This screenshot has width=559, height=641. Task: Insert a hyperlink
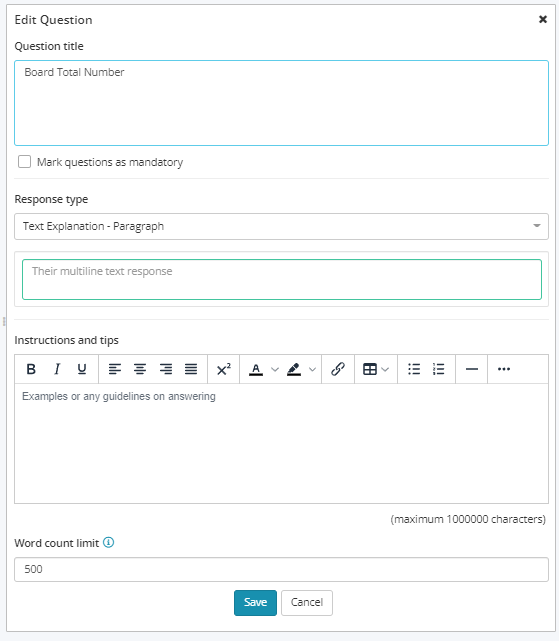[x=338, y=369]
